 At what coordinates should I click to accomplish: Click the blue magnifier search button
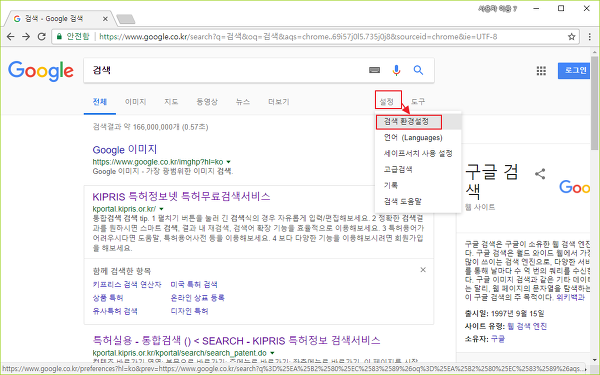point(418,70)
